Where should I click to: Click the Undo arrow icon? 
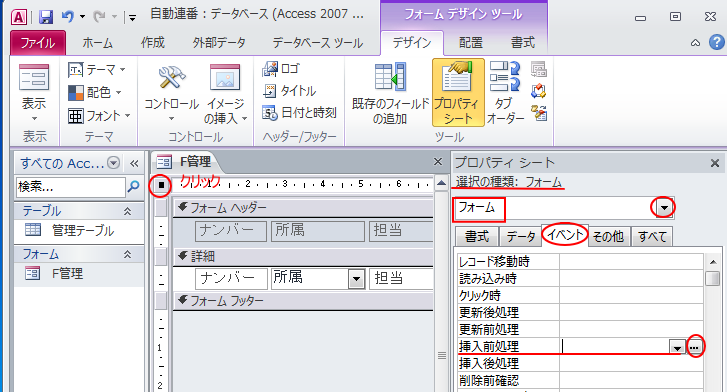click(68, 17)
